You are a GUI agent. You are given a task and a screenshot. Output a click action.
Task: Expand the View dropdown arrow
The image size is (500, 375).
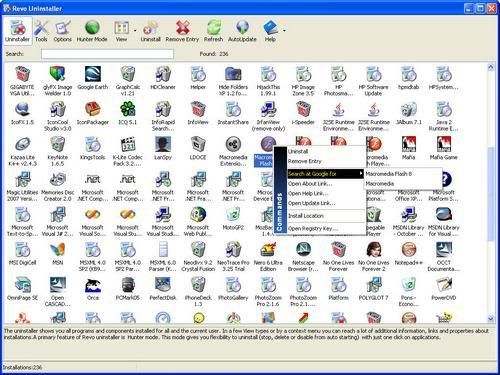[x=135, y=31]
